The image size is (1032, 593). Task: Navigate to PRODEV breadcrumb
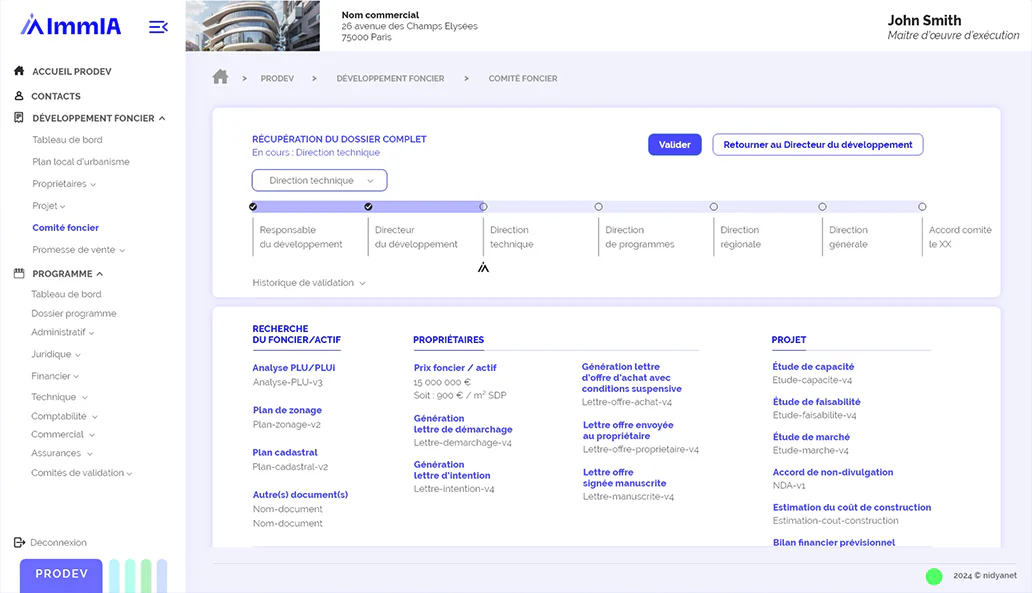[x=277, y=78]
